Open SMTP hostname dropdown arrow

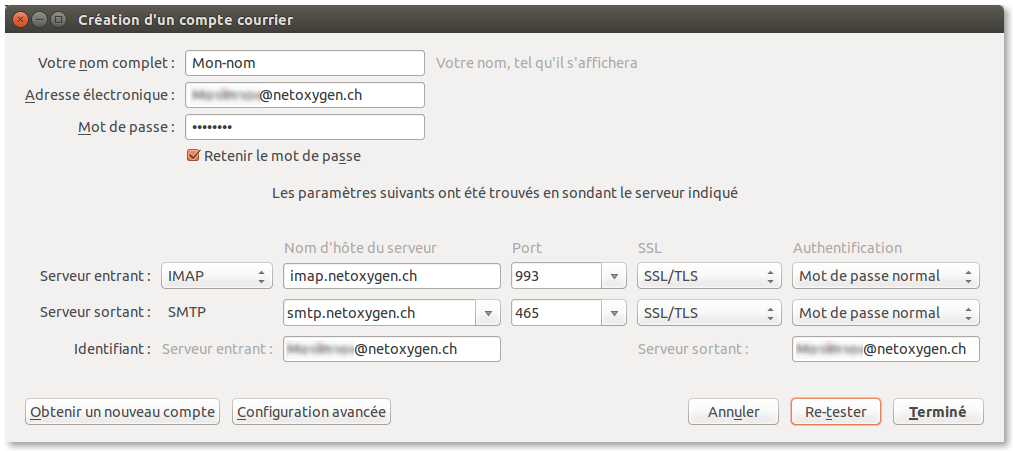(488, 313)
